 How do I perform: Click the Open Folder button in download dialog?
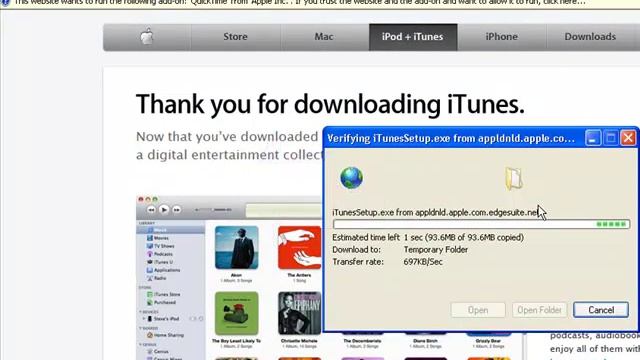539,310
